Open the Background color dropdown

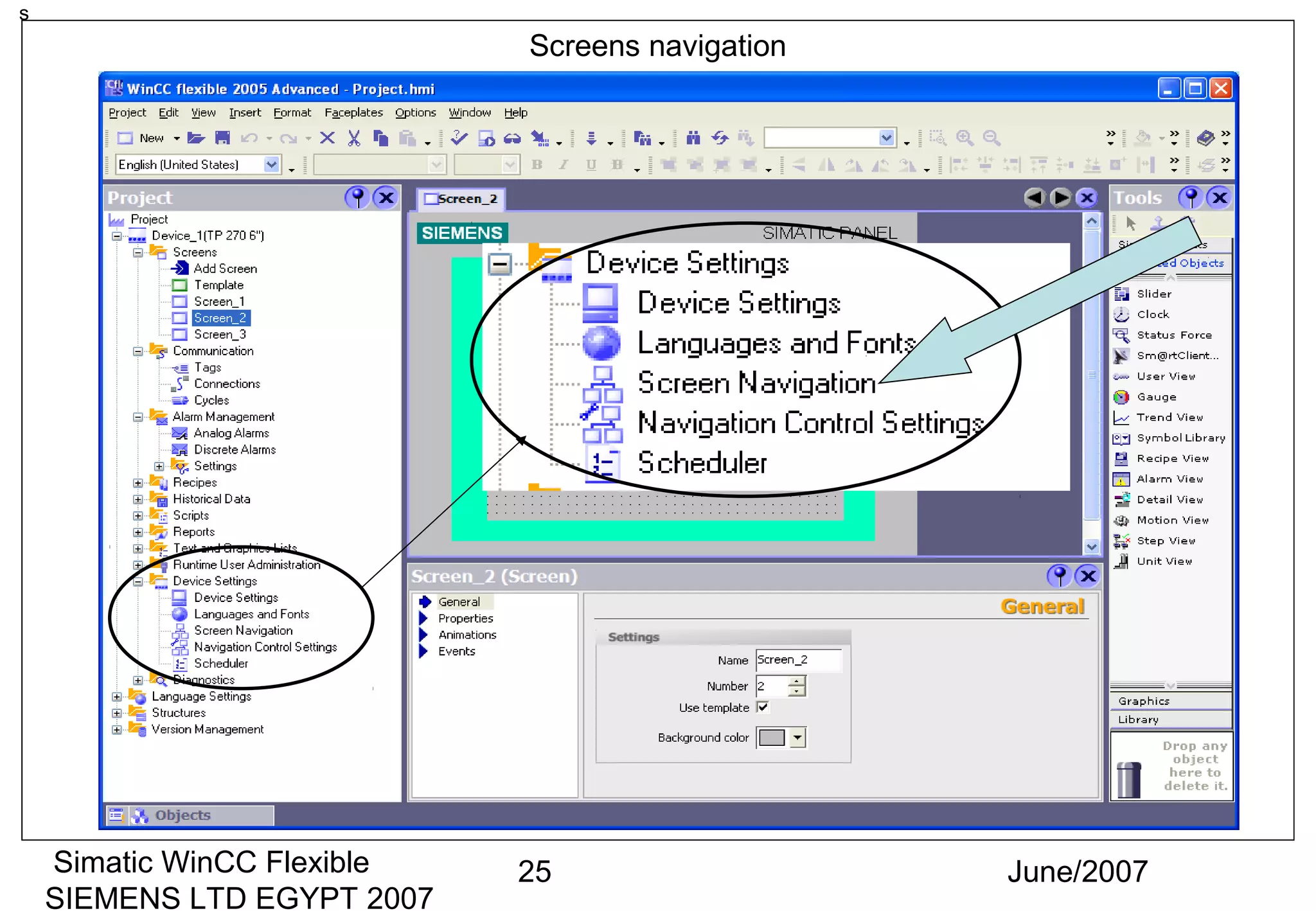click(797, 738)
